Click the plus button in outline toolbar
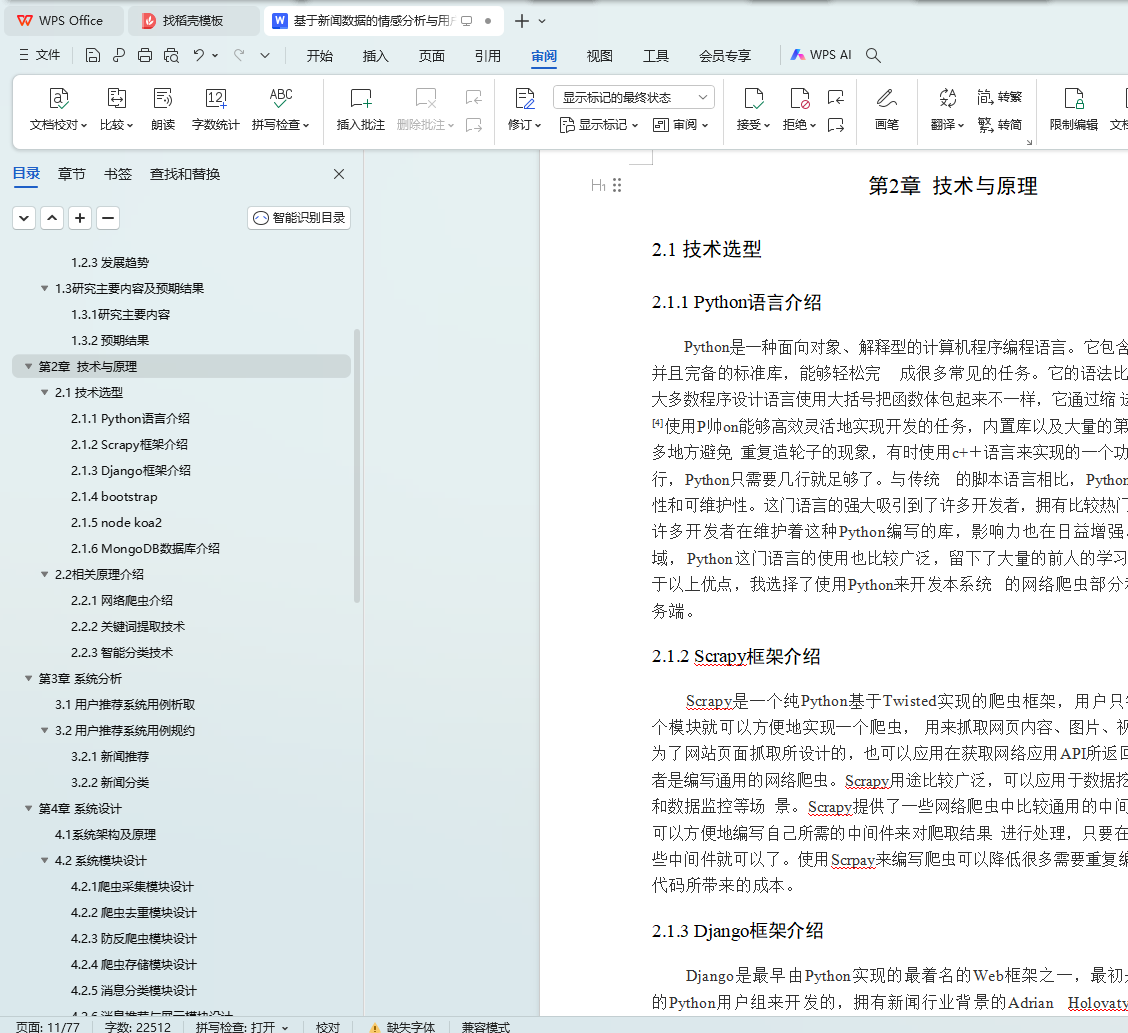Image resolution: width=1128 pixels, height=1033 pixels. point(80,218)
